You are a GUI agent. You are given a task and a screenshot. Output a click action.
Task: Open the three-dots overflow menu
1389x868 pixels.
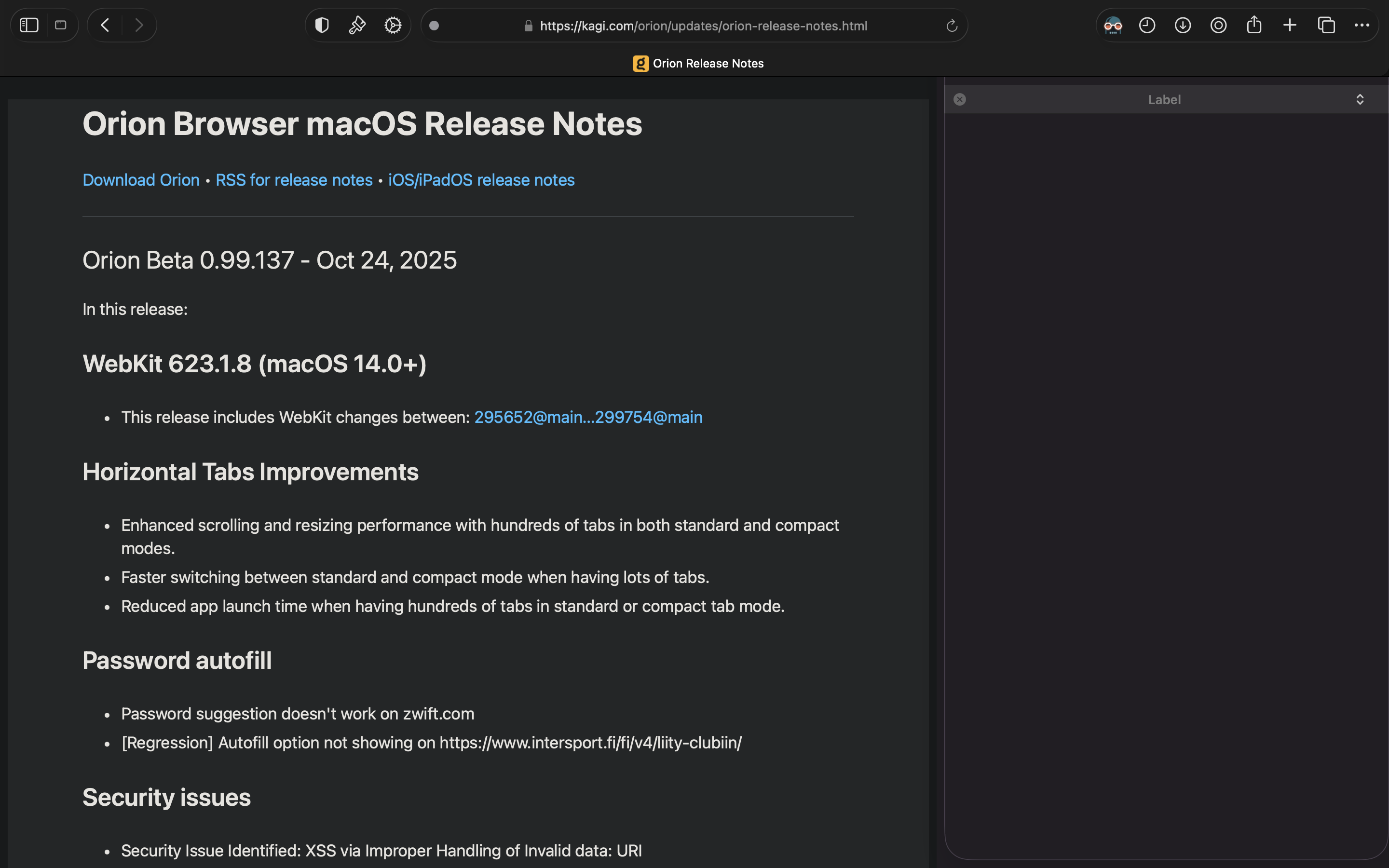tap(1362, 25)
